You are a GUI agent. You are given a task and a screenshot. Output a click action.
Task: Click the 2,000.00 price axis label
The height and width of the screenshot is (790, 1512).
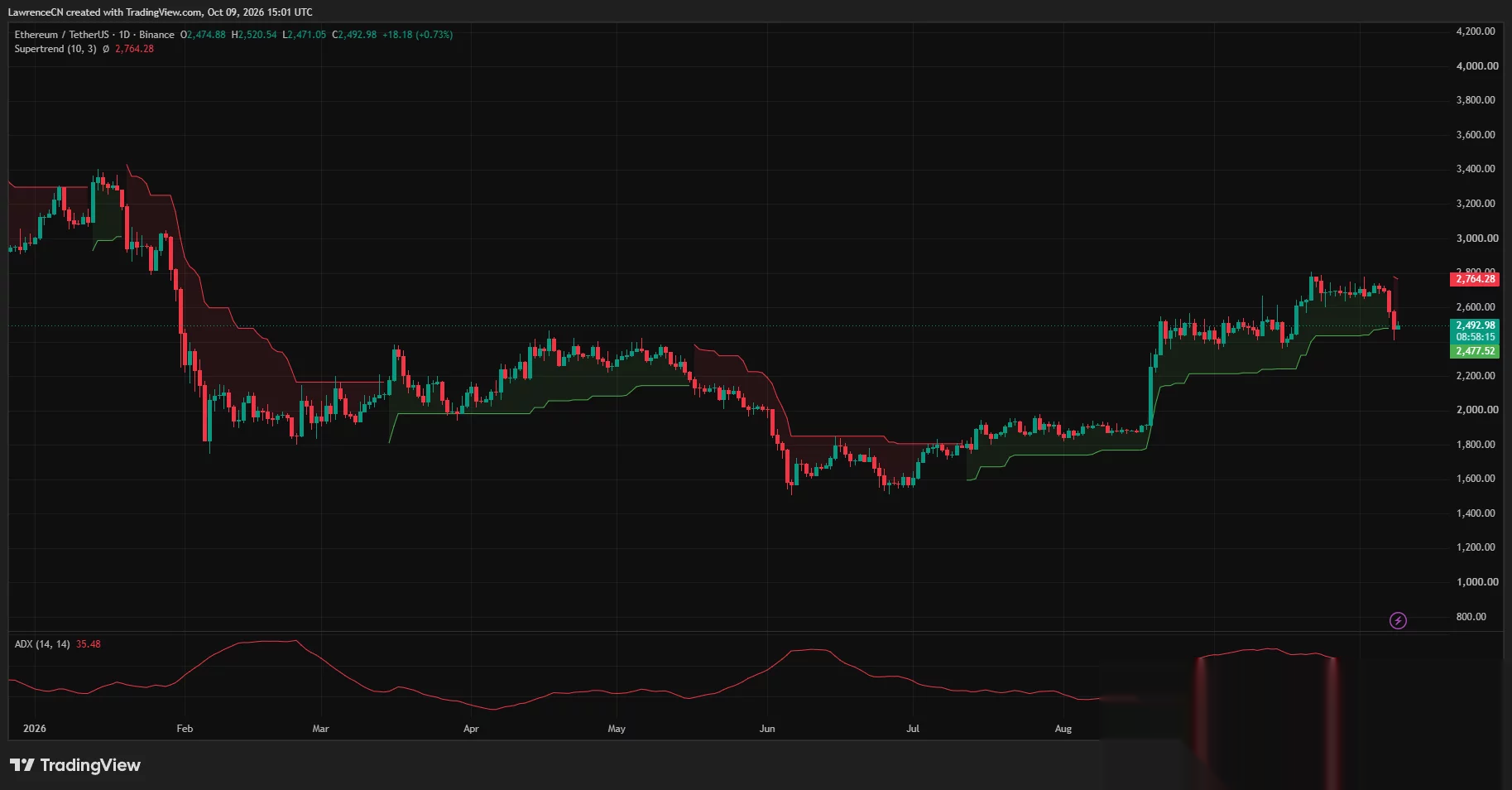pos(1477,410)
